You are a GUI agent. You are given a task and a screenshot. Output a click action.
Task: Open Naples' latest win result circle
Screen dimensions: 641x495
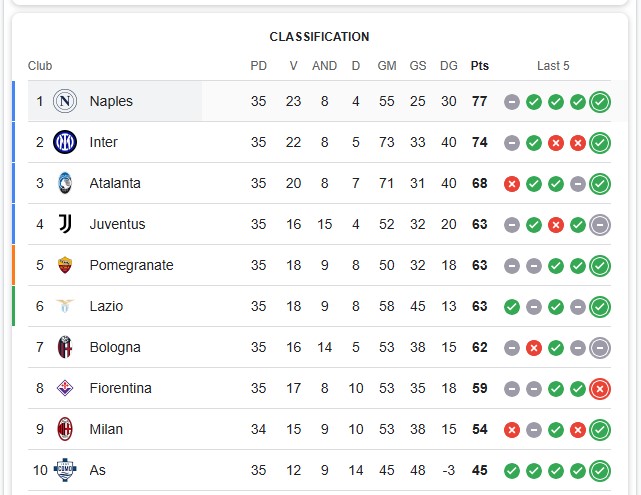(x=600, y=102)
